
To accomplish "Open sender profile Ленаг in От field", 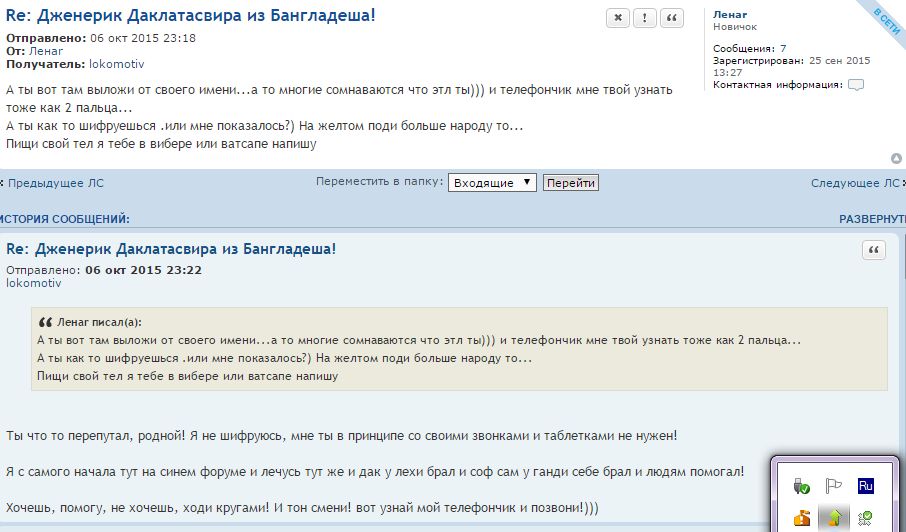I will (x=46, y=51).
